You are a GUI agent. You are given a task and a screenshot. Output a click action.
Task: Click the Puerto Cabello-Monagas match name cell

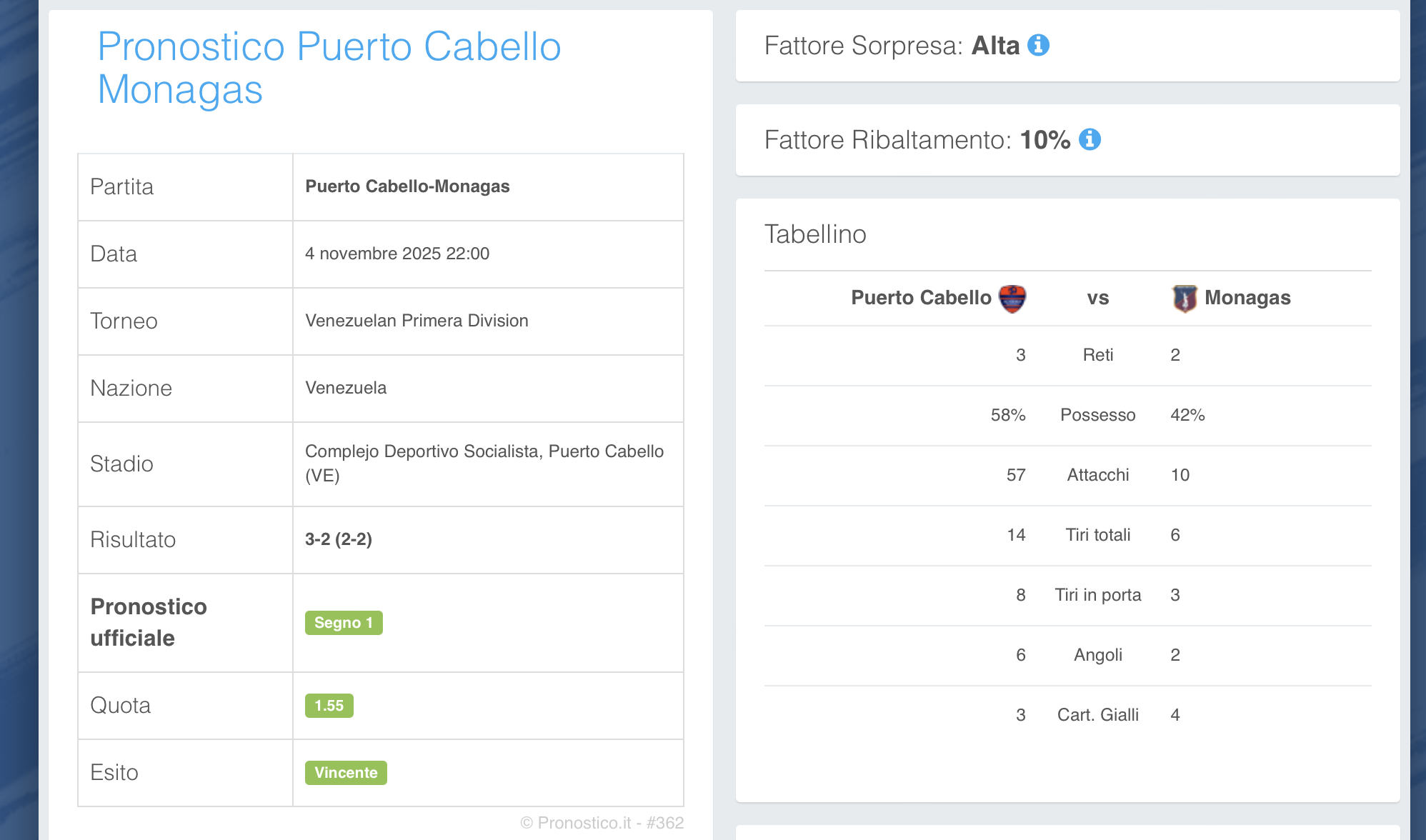pos(407,186)
